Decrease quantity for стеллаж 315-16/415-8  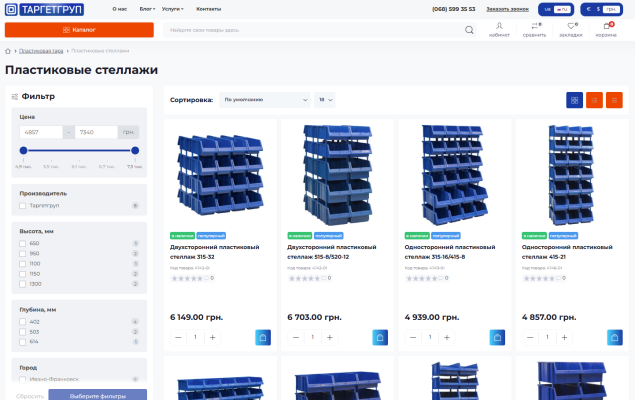[x=413, y=337]
